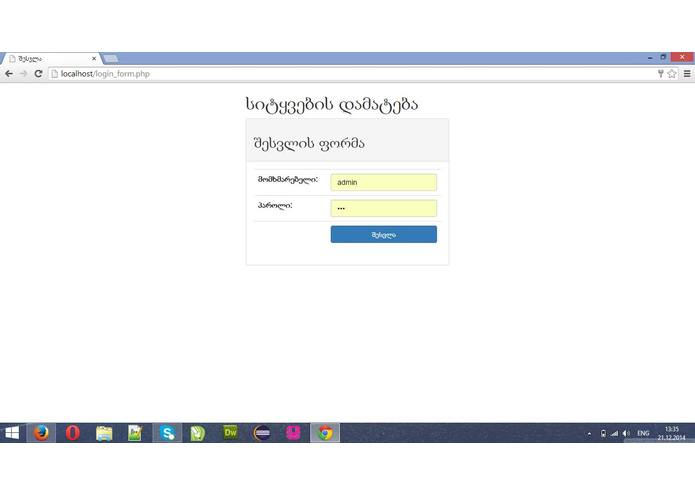
Task: Open Dreamweaver from the taskbar
Action: click(x=230, y=432)
